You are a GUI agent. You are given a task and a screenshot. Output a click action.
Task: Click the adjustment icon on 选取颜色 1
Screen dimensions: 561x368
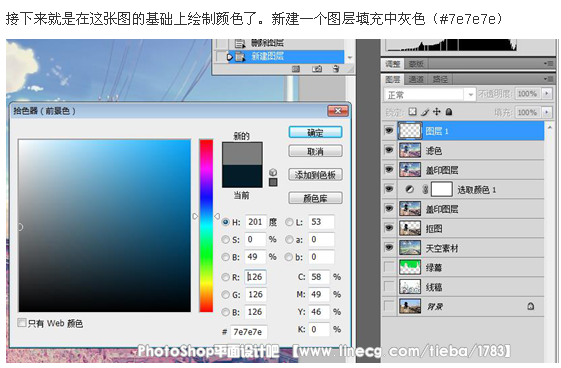point(410,190)
